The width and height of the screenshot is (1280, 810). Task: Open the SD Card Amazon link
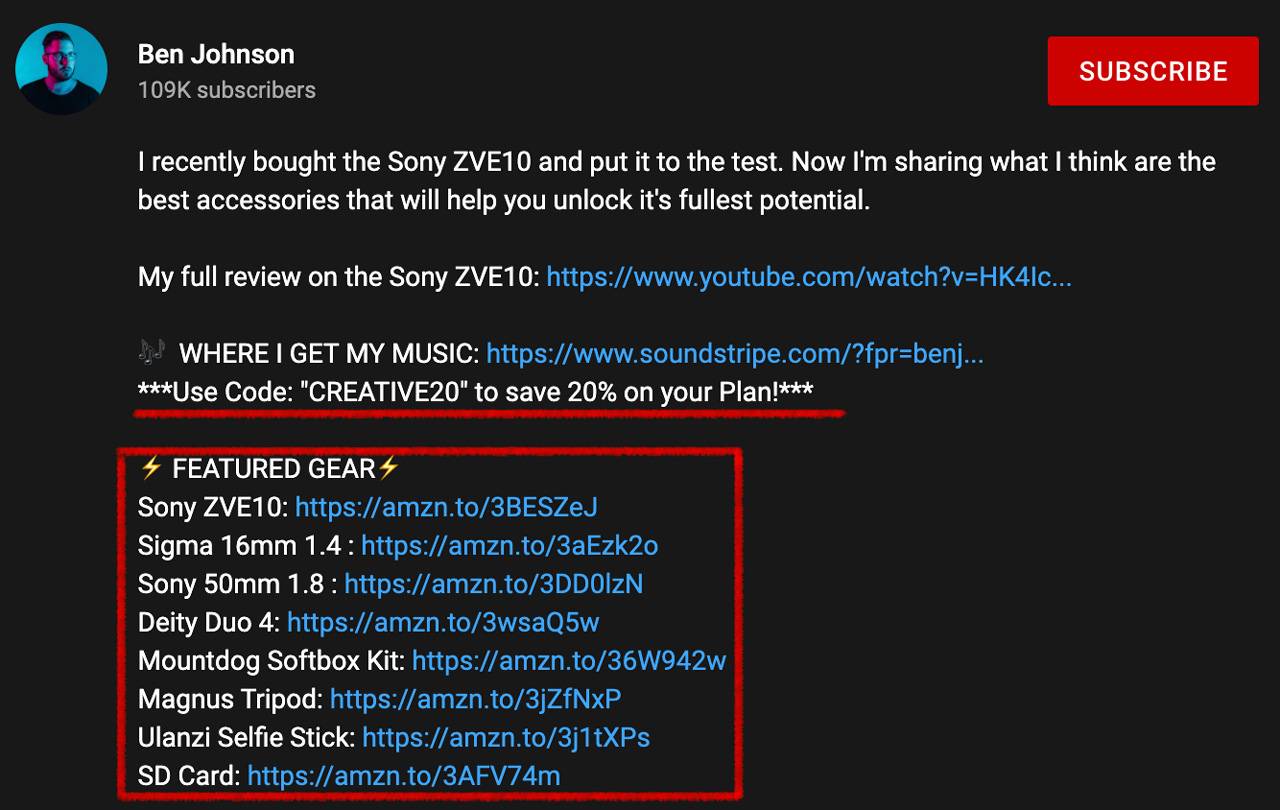404,775
